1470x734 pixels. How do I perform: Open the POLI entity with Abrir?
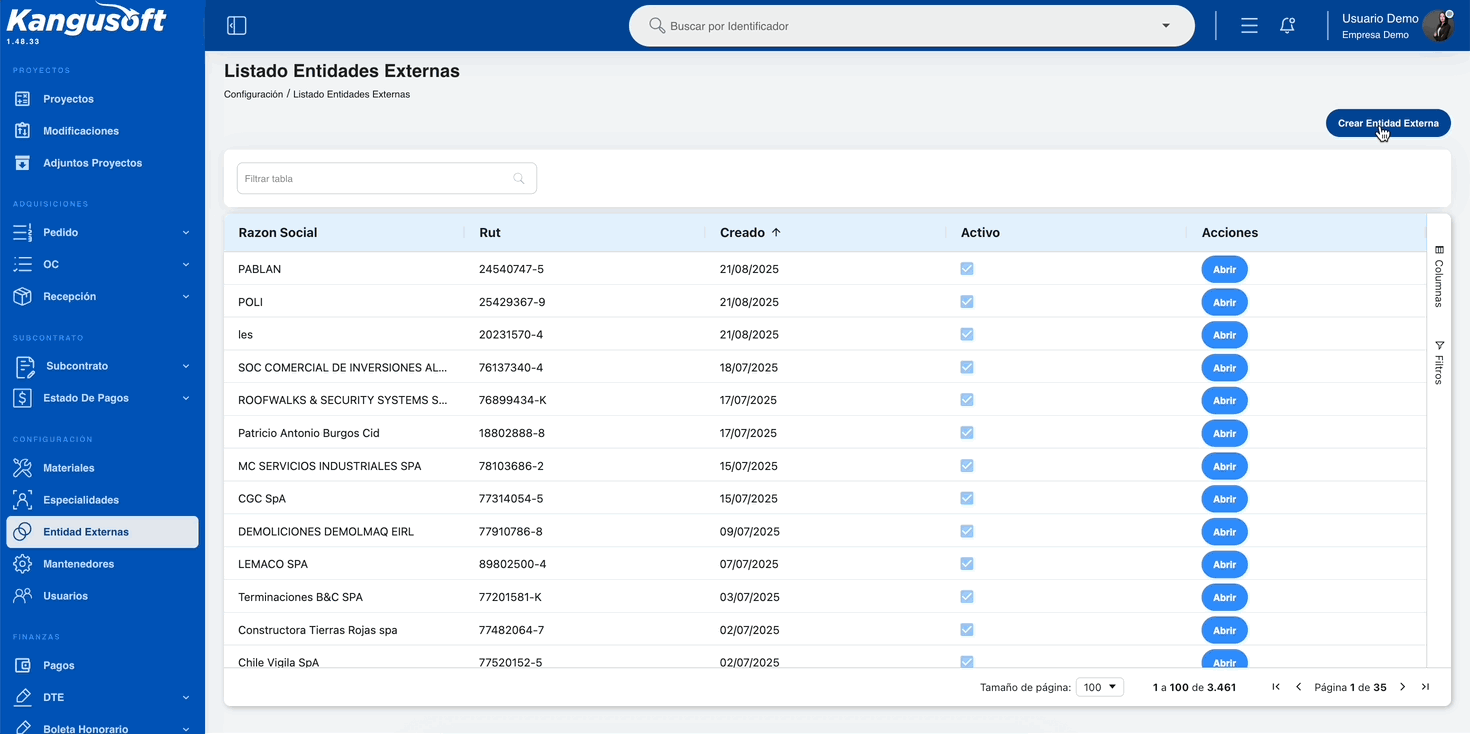(1224, 302)
